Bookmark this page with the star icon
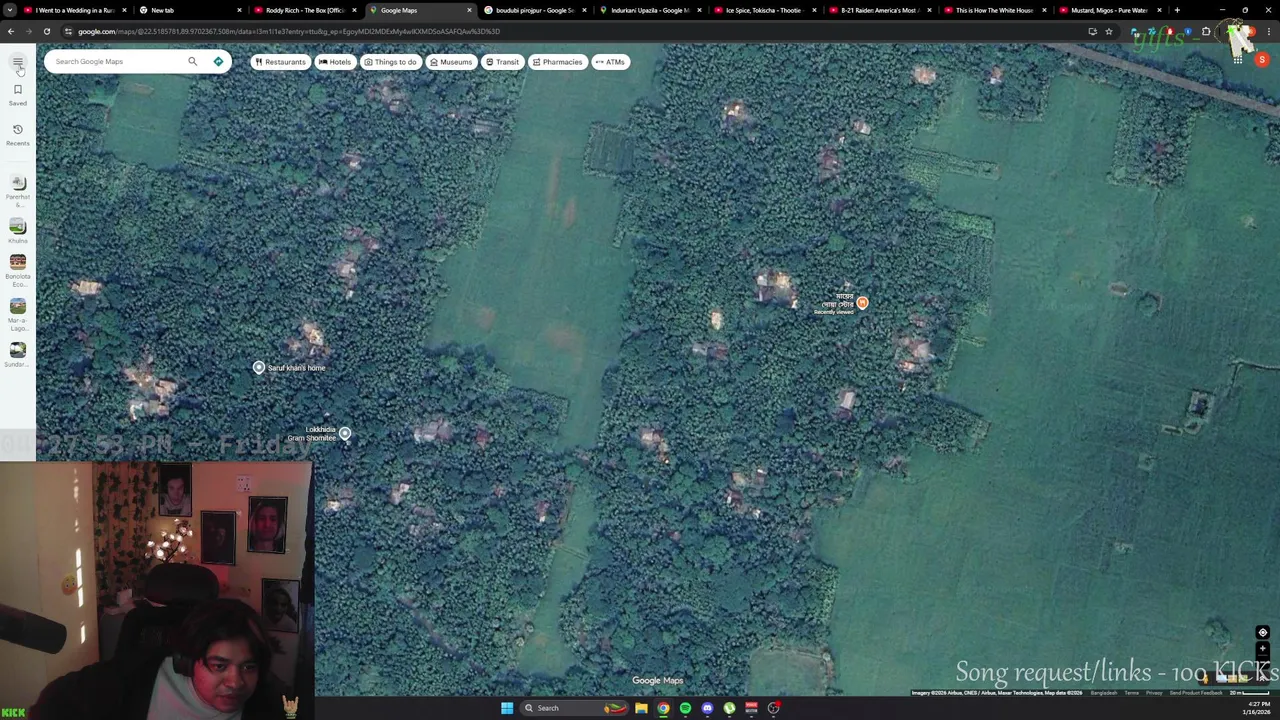 [1109, 31]
